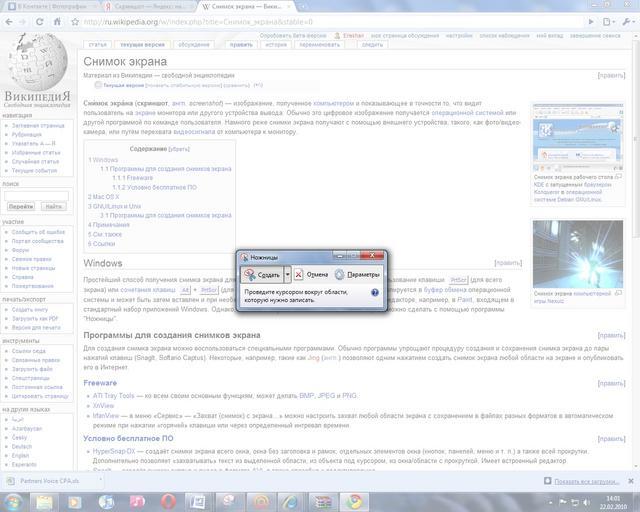
Task: Open the обсуждение tab
Action: click(x=194, y=45)
